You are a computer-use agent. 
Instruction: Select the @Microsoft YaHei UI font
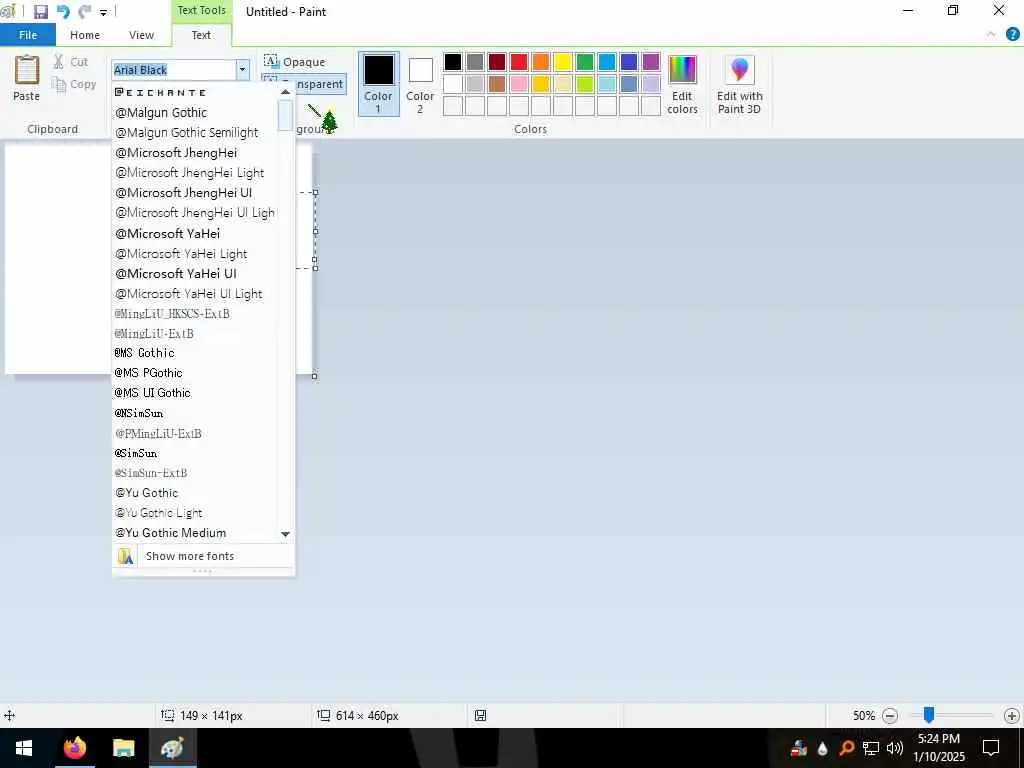click(195, 274)
